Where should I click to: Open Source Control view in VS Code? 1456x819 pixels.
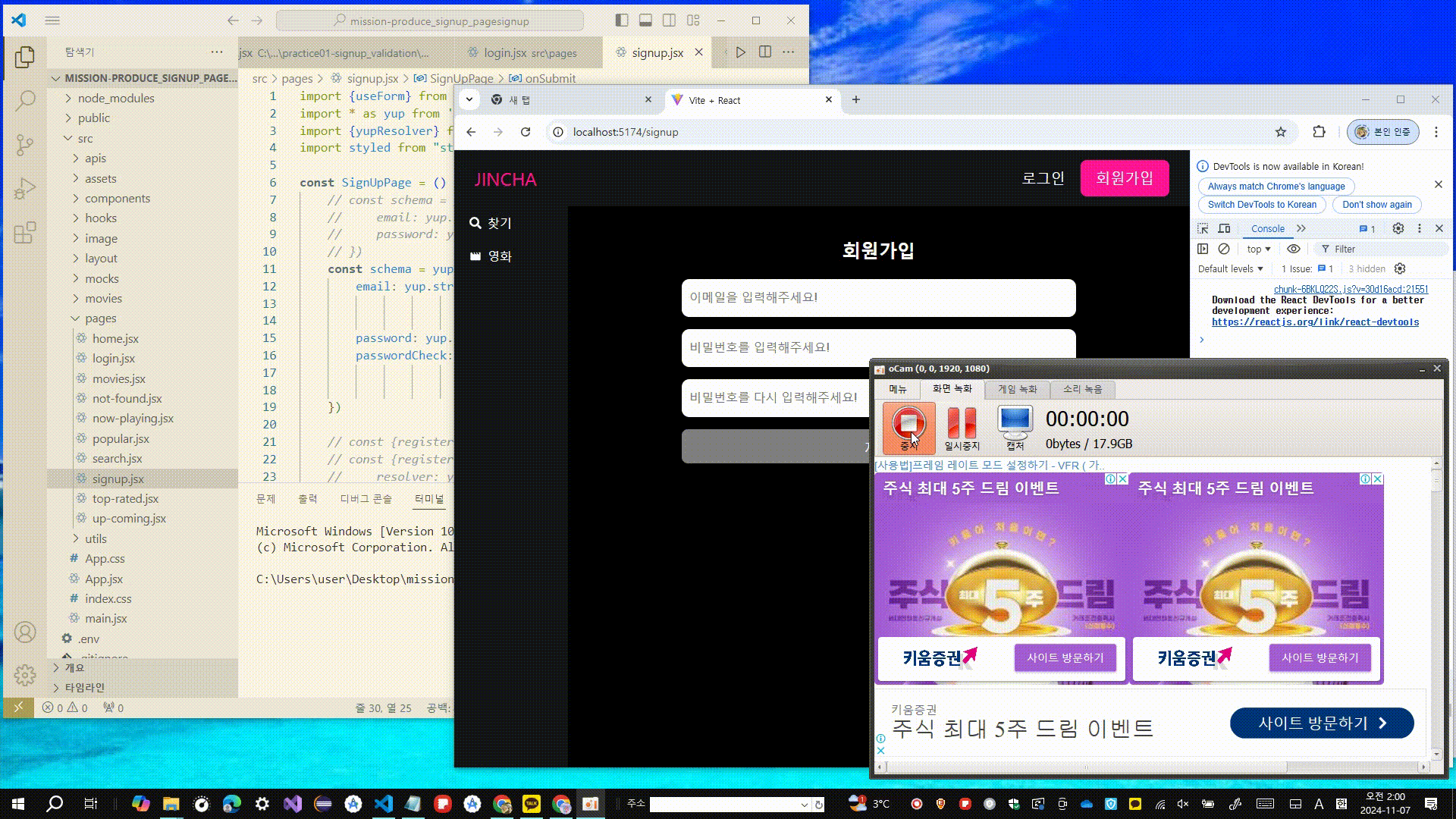point(25,144)
